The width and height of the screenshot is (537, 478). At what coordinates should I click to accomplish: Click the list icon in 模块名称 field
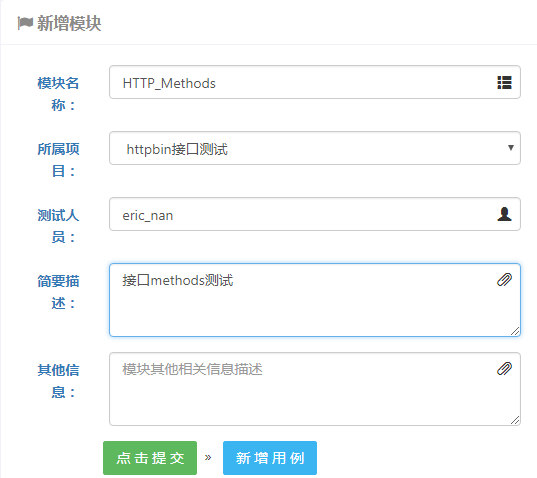(504, 83)
